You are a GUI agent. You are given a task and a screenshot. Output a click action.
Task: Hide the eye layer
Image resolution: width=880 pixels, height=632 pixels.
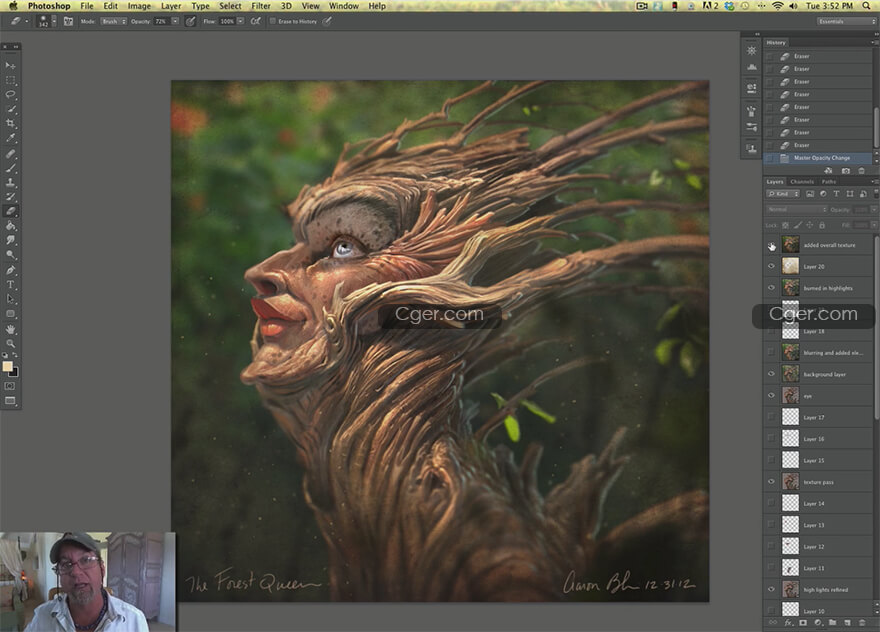click(x=771, y=396)
